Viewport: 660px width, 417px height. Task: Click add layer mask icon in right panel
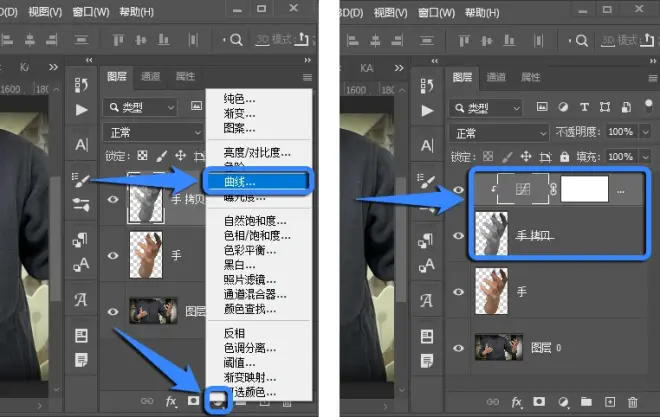(540, 402)
